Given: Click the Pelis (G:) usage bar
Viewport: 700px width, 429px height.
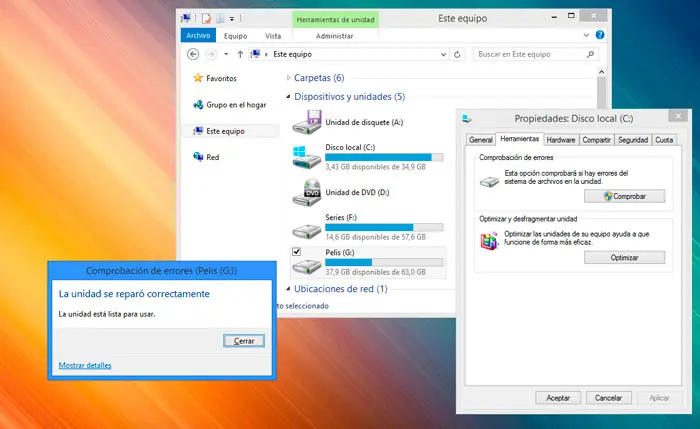Looking at the screenshot, I should 384,262.
